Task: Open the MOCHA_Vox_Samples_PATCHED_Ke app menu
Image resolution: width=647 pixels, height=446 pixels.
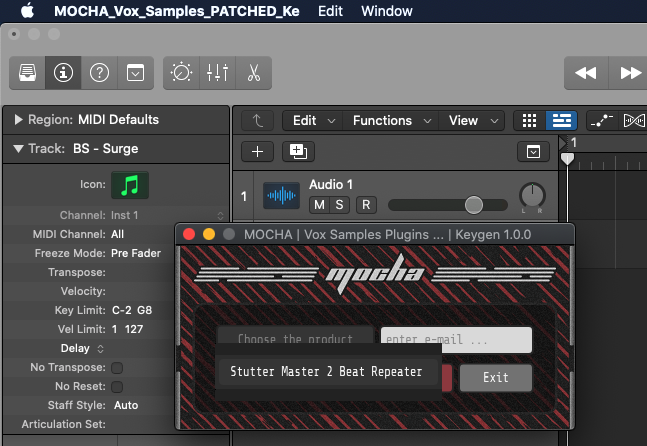Action: coord(177,11)
